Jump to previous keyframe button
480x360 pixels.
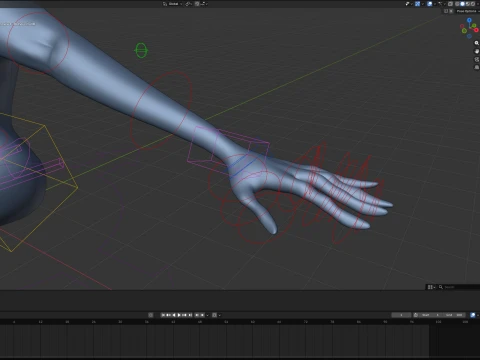point(168,315)
